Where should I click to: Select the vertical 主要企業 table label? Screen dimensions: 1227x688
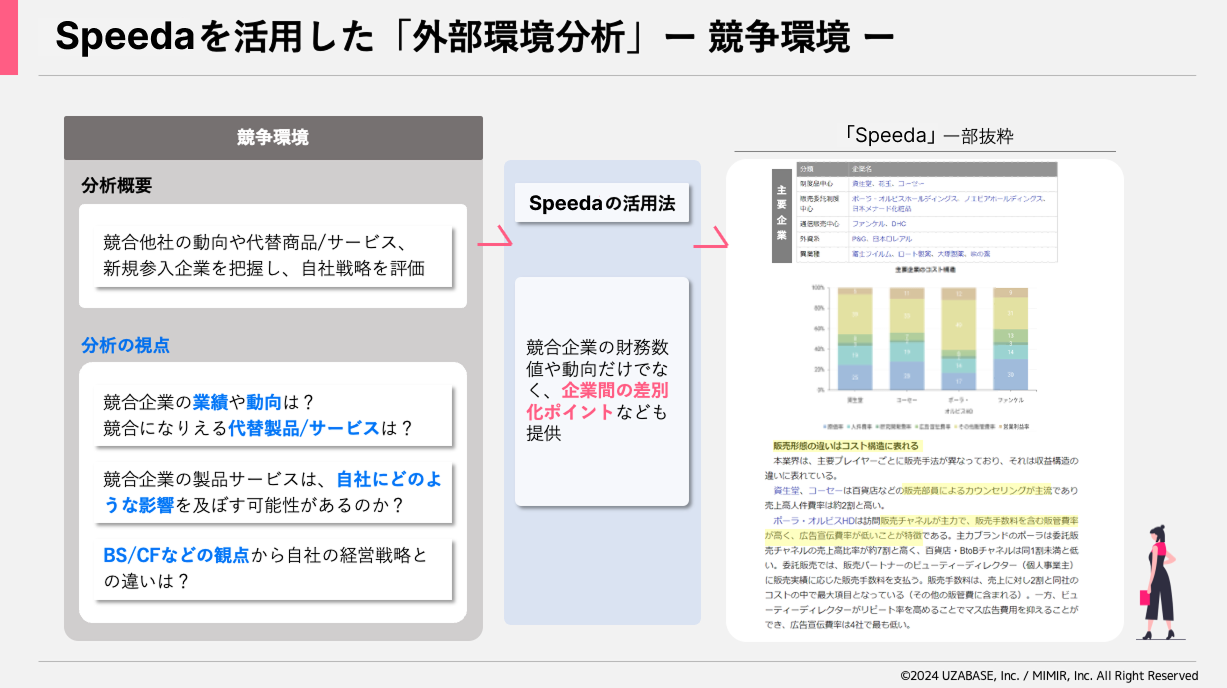[x=781, y=212]
